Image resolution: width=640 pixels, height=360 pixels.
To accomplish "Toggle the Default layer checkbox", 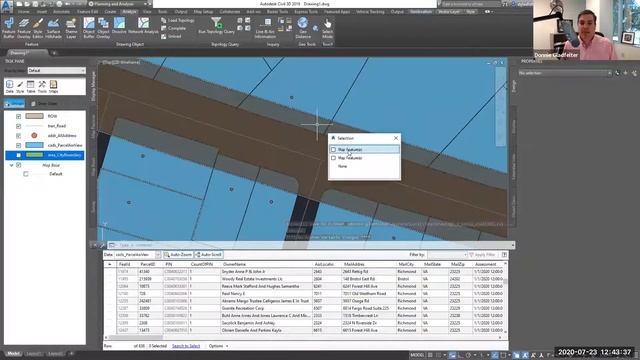I will pos(26,174).
